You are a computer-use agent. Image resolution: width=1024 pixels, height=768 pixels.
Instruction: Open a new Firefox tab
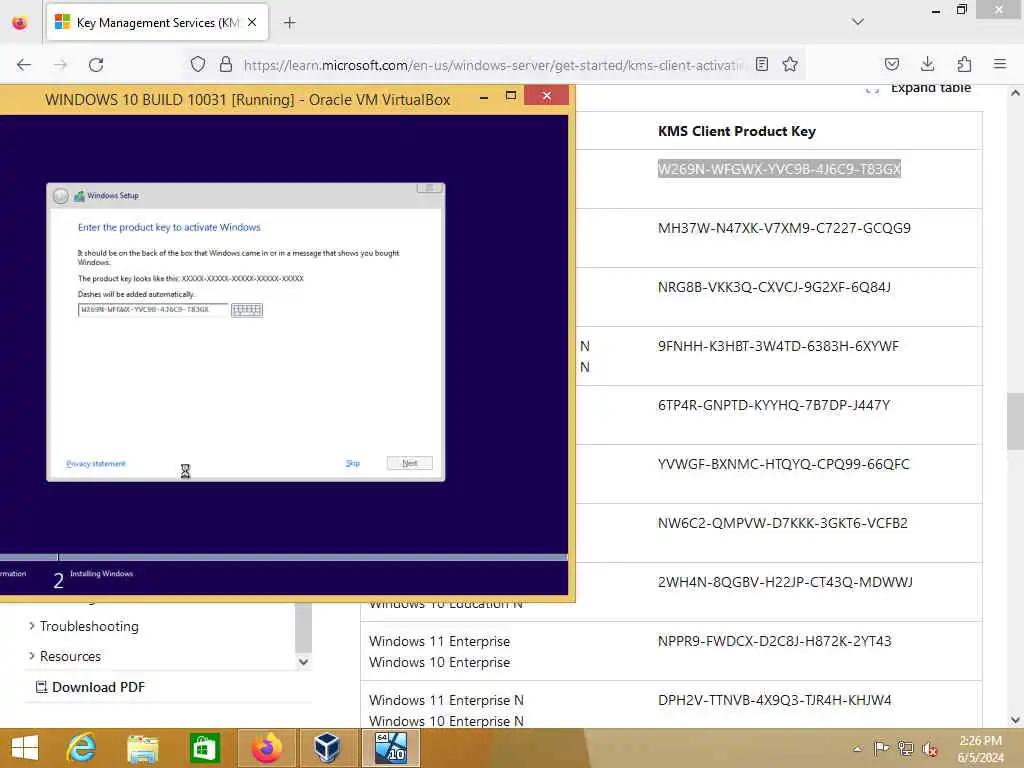tap(290, 23)
